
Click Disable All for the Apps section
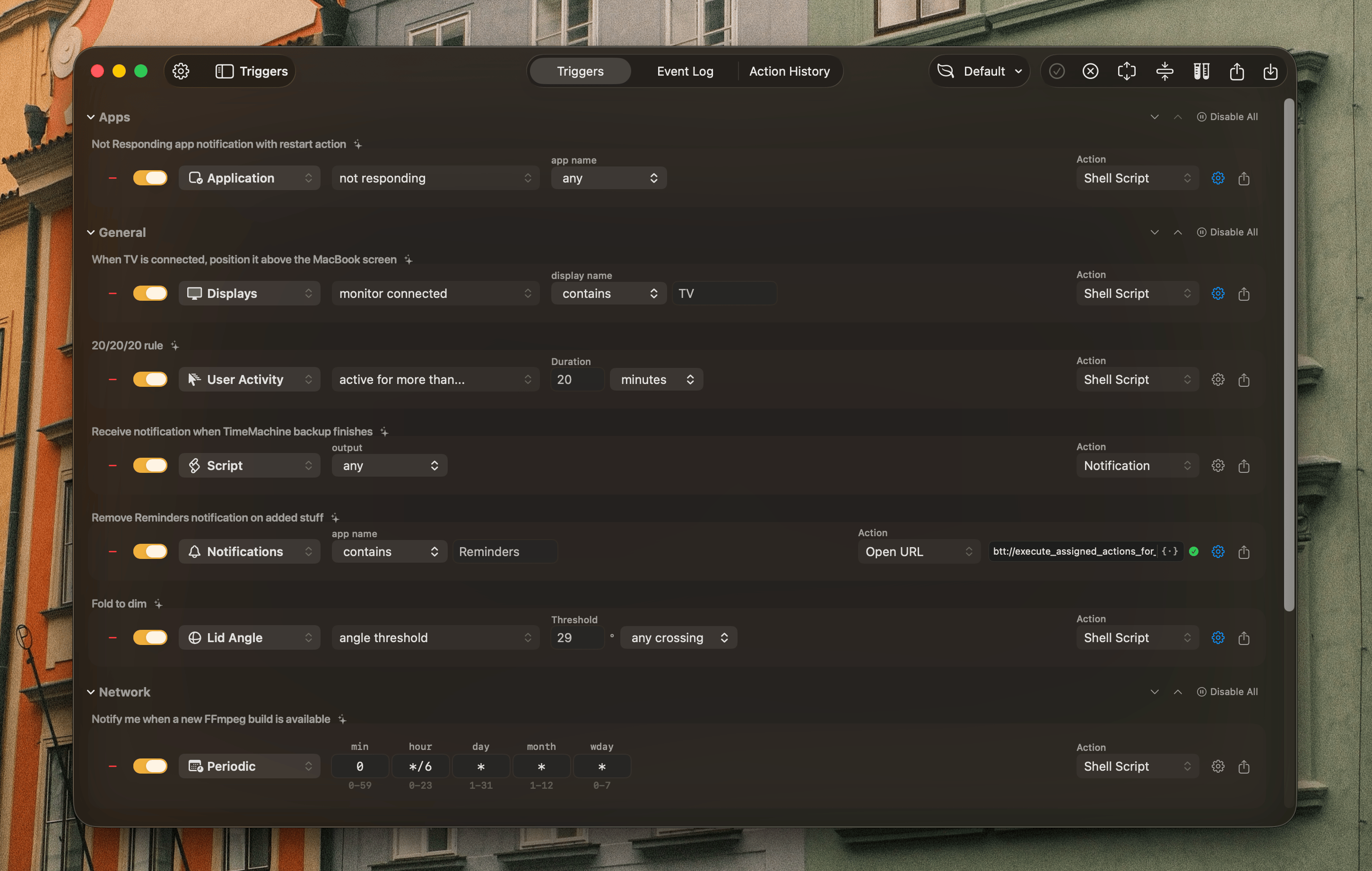(x=1227, y=117)
